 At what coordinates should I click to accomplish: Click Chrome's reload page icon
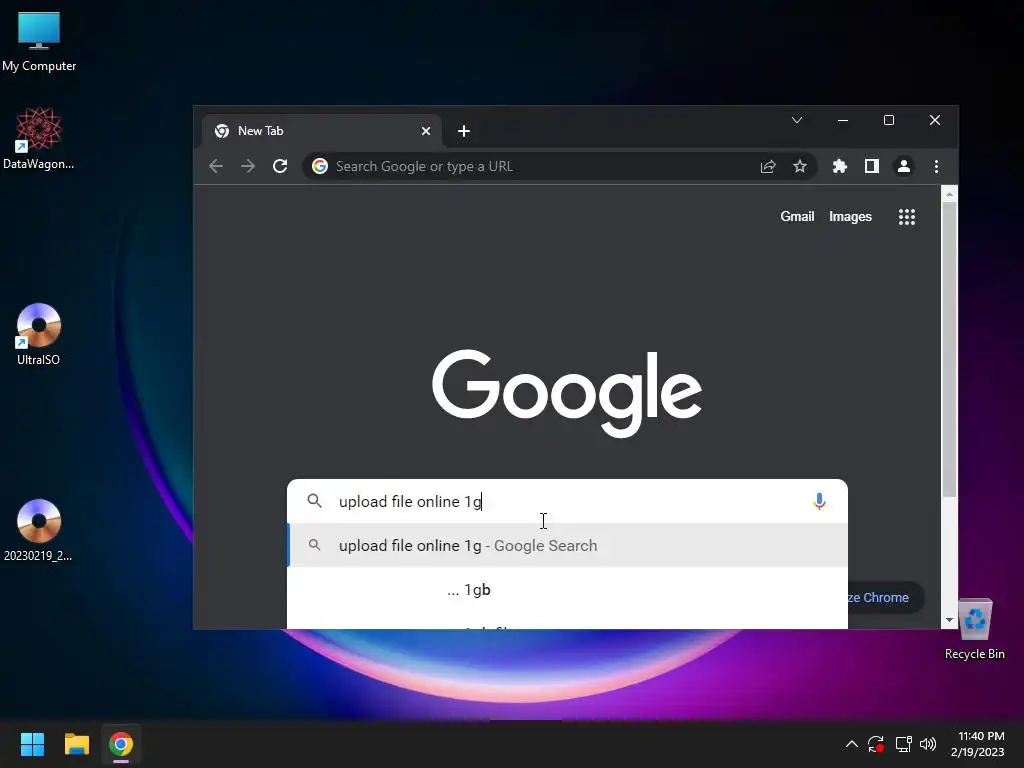[x=280, y=167]
